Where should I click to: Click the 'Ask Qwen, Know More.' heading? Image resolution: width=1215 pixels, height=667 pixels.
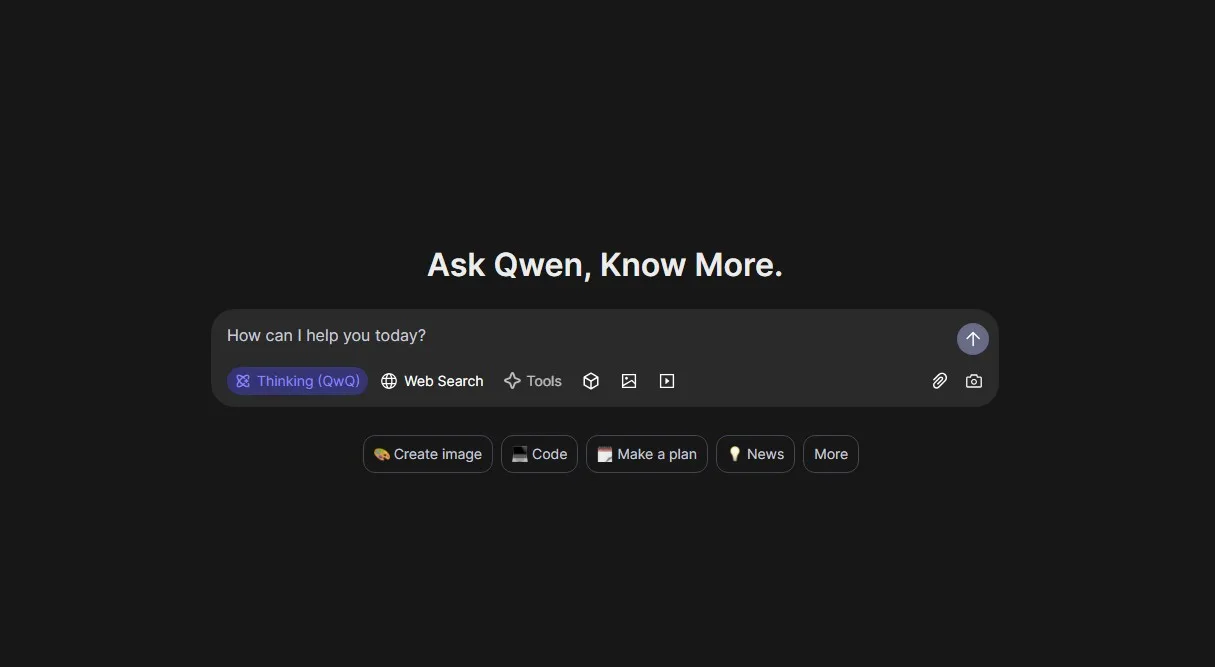pos(604,265)
